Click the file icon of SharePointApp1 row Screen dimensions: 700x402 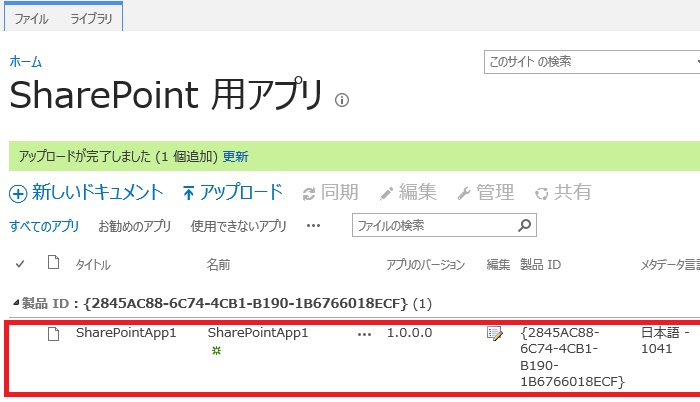tap(54, 334)
